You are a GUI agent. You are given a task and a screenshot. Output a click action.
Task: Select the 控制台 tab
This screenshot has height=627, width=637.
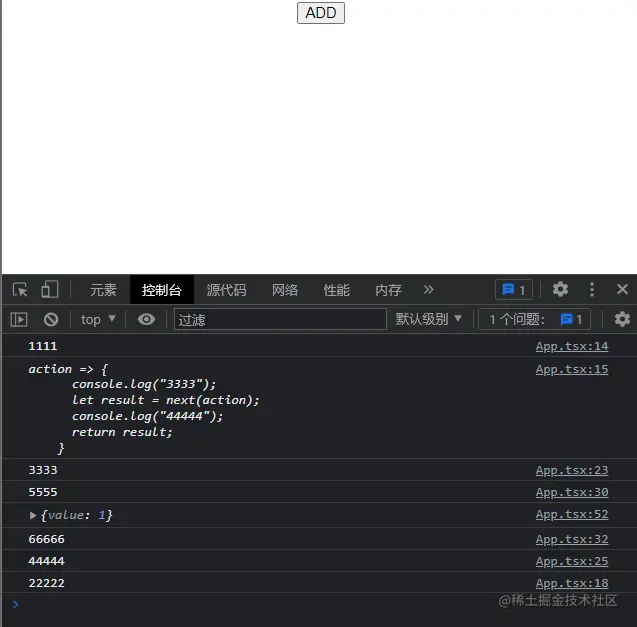point(162,290)
